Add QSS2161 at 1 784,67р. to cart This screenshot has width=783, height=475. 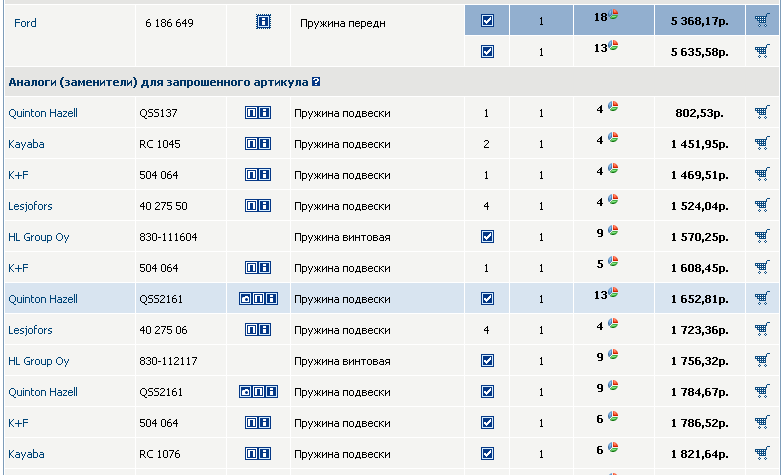(762, 391)
